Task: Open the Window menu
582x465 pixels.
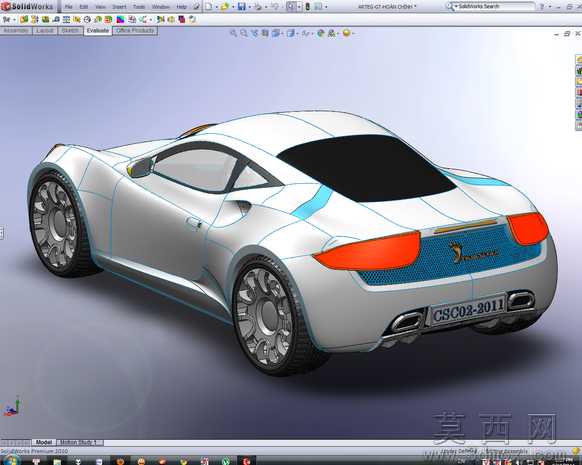Action: (x=161, y=7)
